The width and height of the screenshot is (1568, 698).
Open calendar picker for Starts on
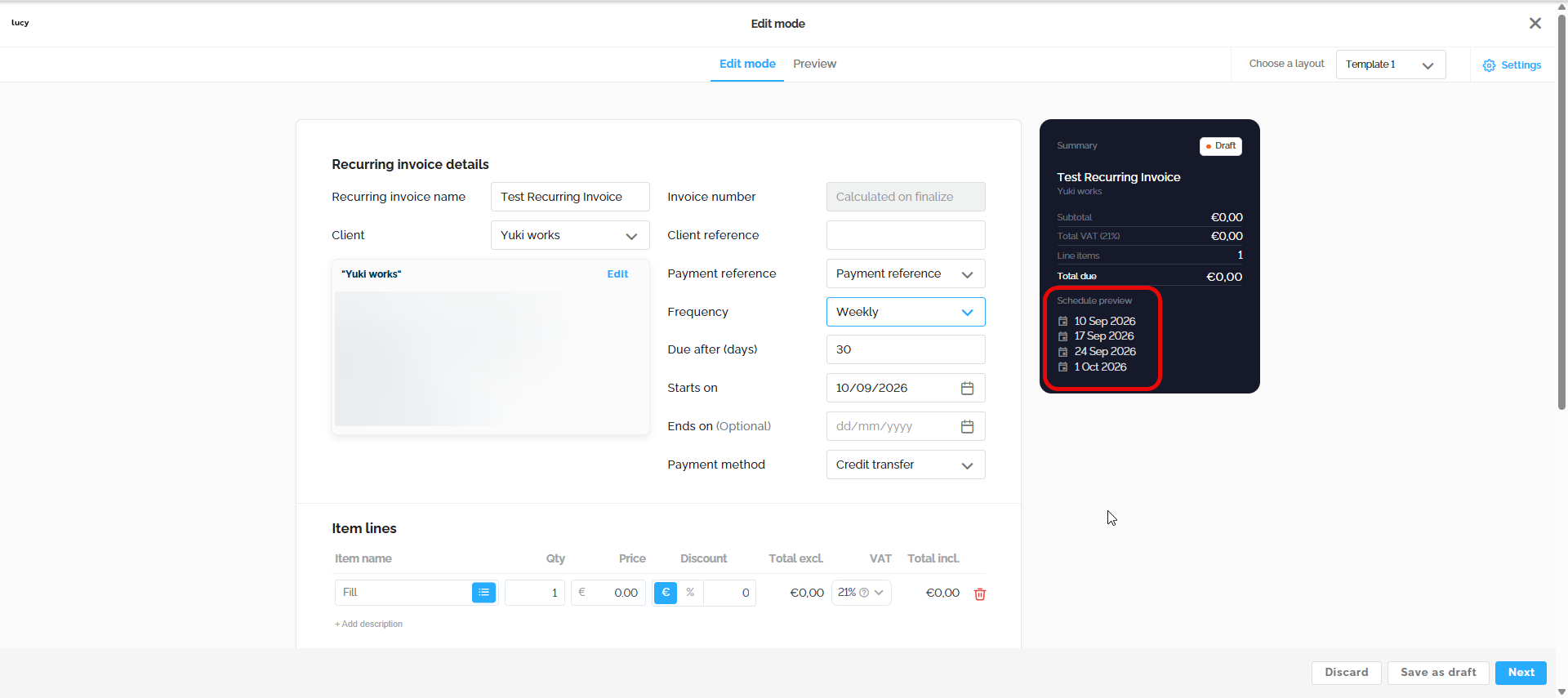(967, 388)
